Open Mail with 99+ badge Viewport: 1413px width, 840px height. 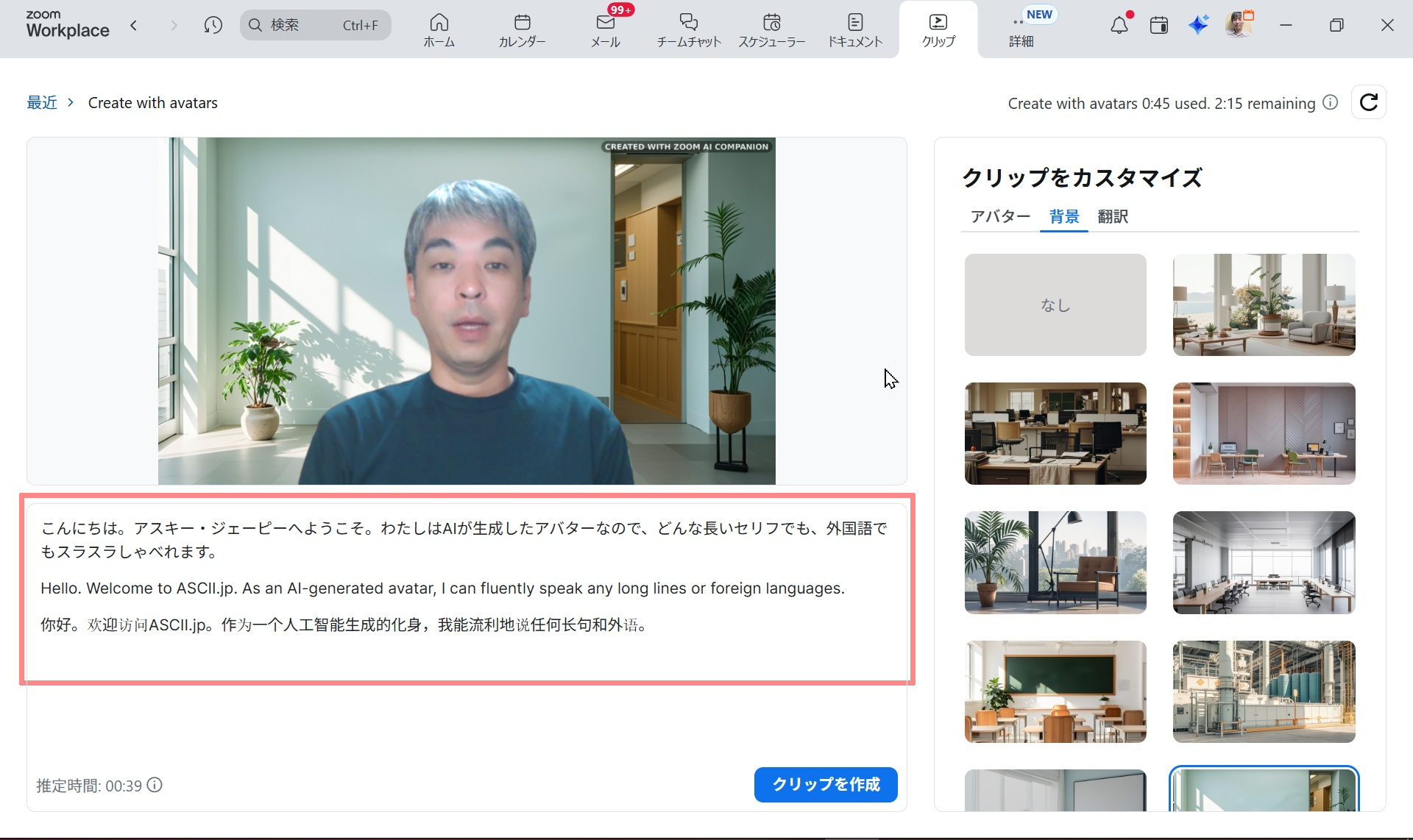coord(605,29)
